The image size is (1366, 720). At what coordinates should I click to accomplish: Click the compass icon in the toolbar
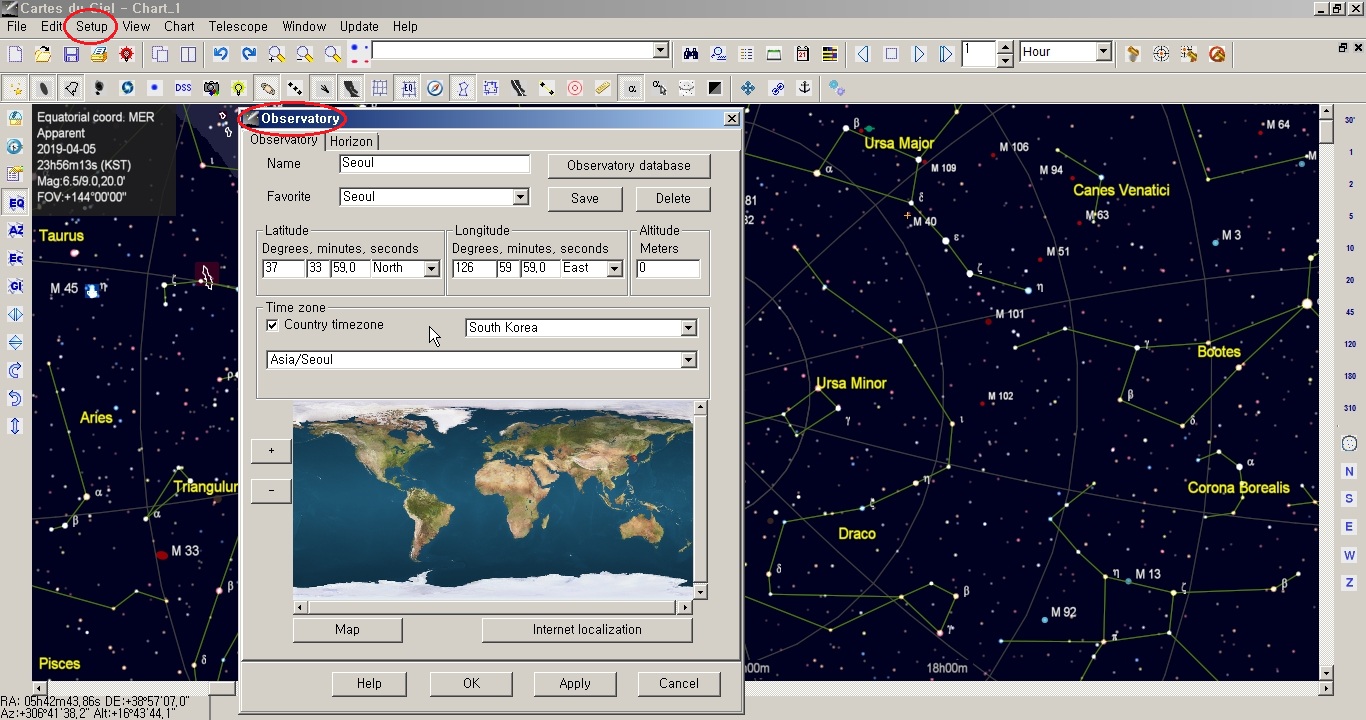pyautogui.click(x=435, y=89)
